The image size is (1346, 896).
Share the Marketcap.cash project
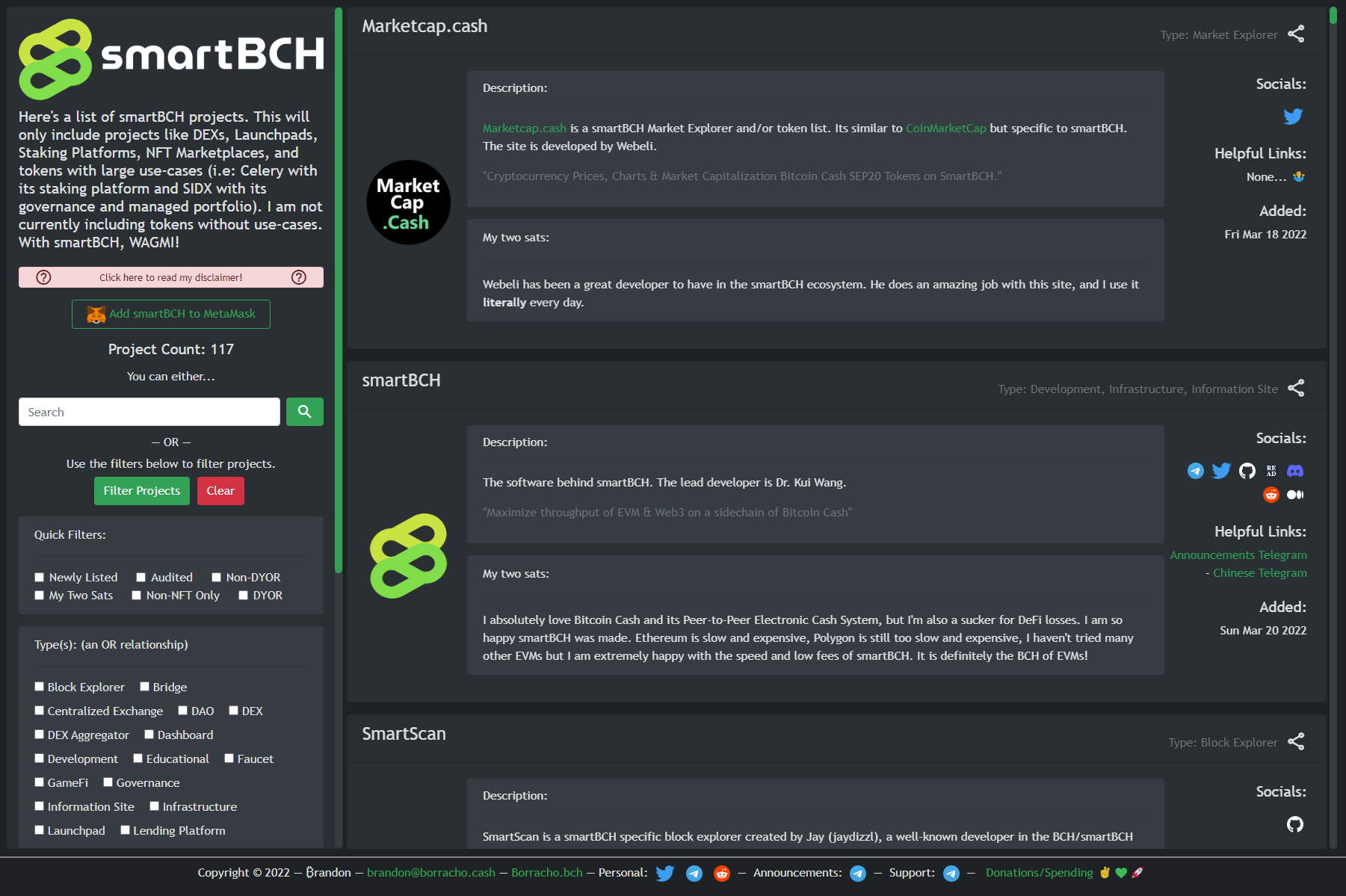pos(1296,34)
